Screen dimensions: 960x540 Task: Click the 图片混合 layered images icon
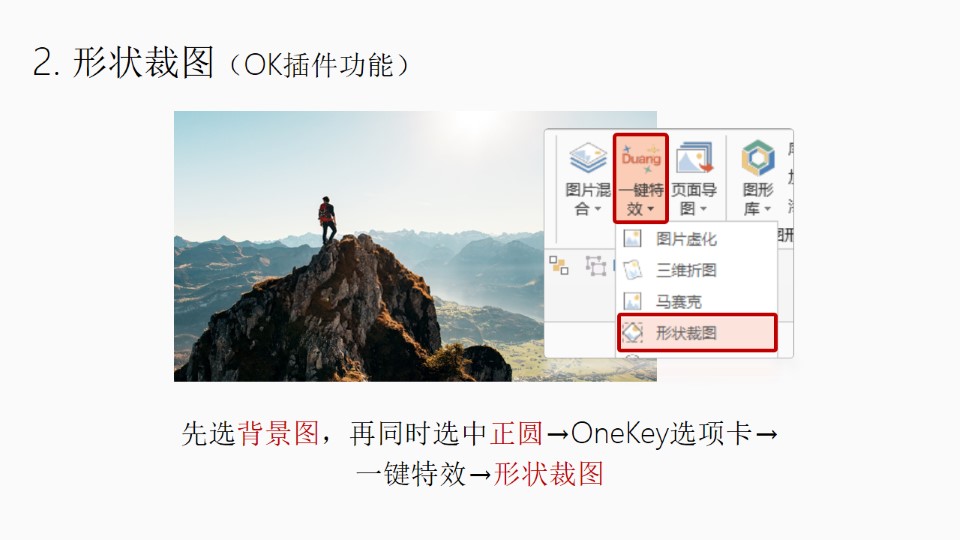coord(588,157)
